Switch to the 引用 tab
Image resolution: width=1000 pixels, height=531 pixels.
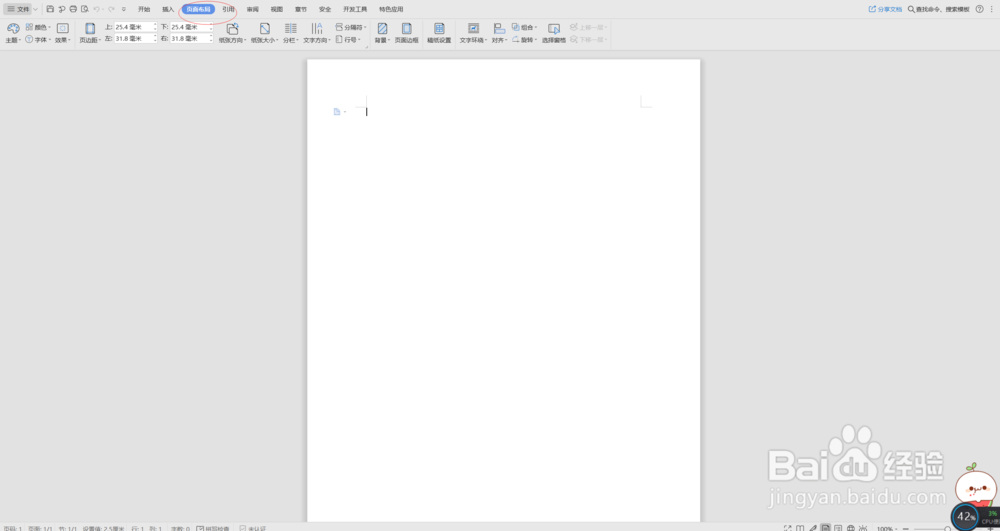pyautogui.click(x=228, y=10)
